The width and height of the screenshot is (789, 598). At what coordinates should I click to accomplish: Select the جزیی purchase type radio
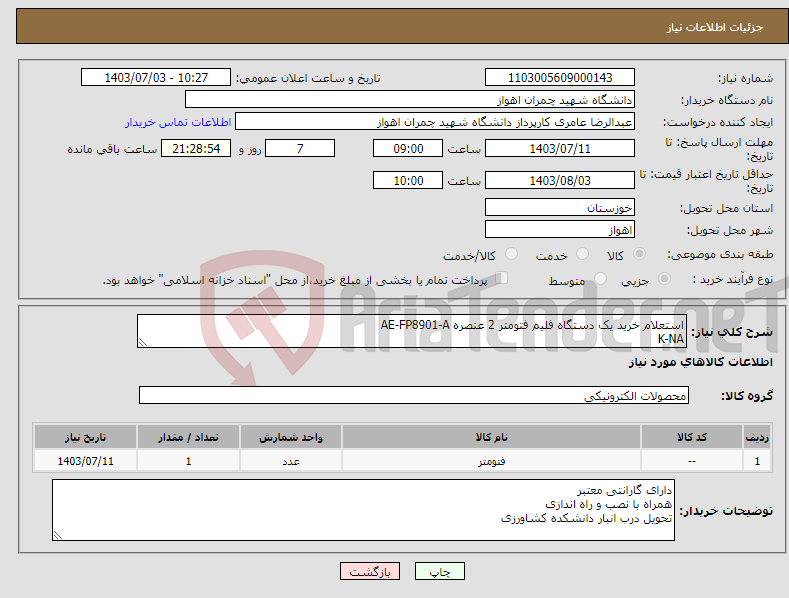pyautogui.click(x=664, y=279)
